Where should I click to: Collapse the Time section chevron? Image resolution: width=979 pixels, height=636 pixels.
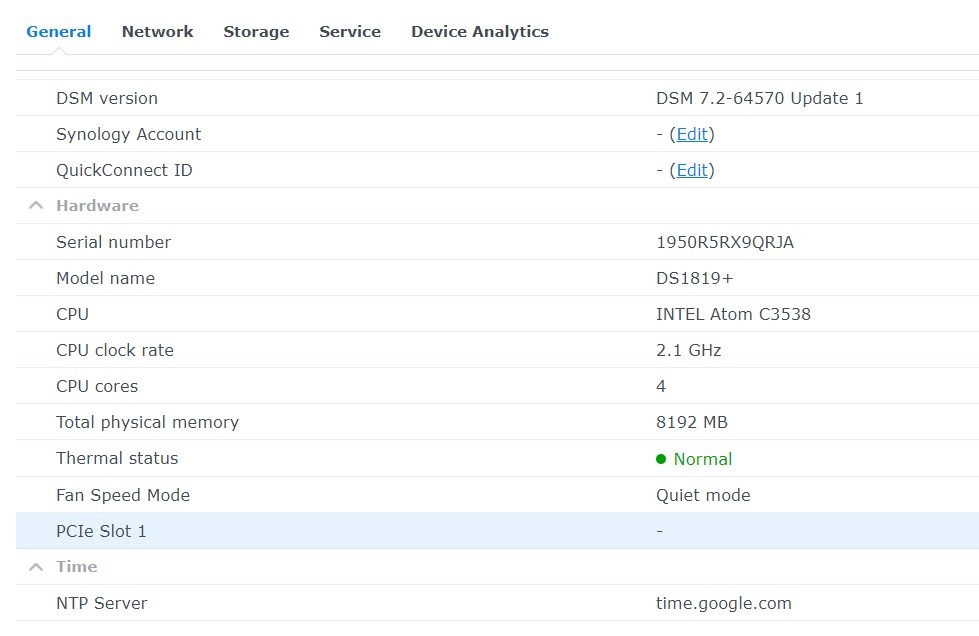pos(36,567)
